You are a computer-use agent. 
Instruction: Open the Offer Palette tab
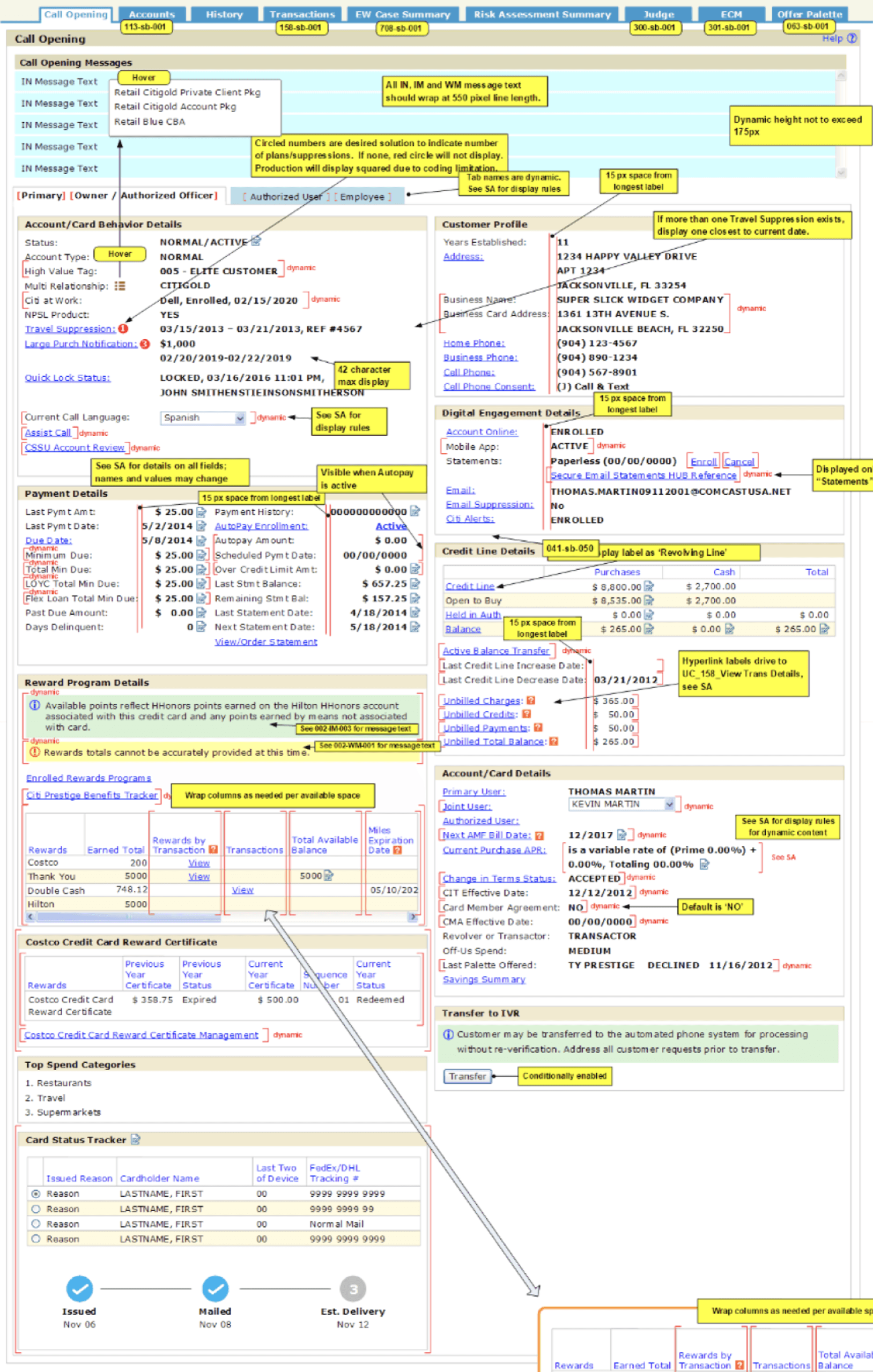pyautogui.click(x=809, y=14)
